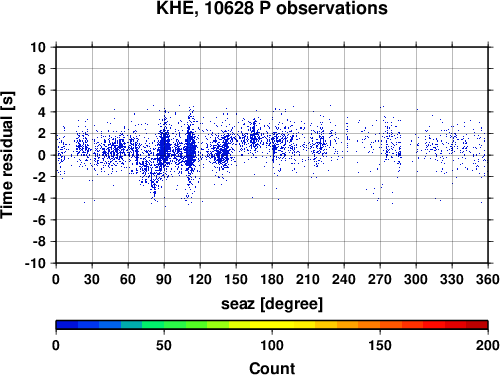The width and height of the screenshot is (500, 375).
Task: Click the dark blue end of colorbar
Action: point(67,325)
